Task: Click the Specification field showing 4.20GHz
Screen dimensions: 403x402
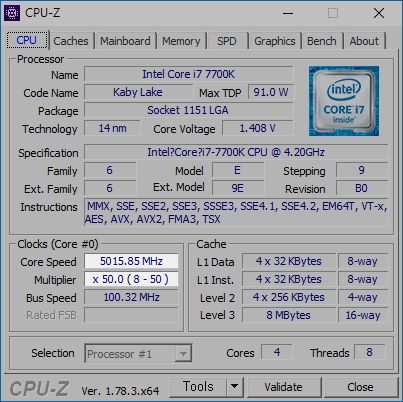Action: [x=236, y=152]
